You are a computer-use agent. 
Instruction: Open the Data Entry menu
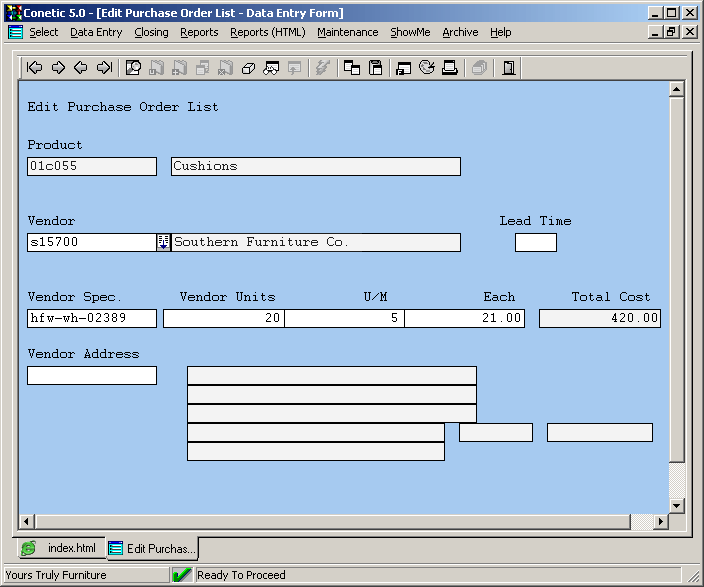96,32
